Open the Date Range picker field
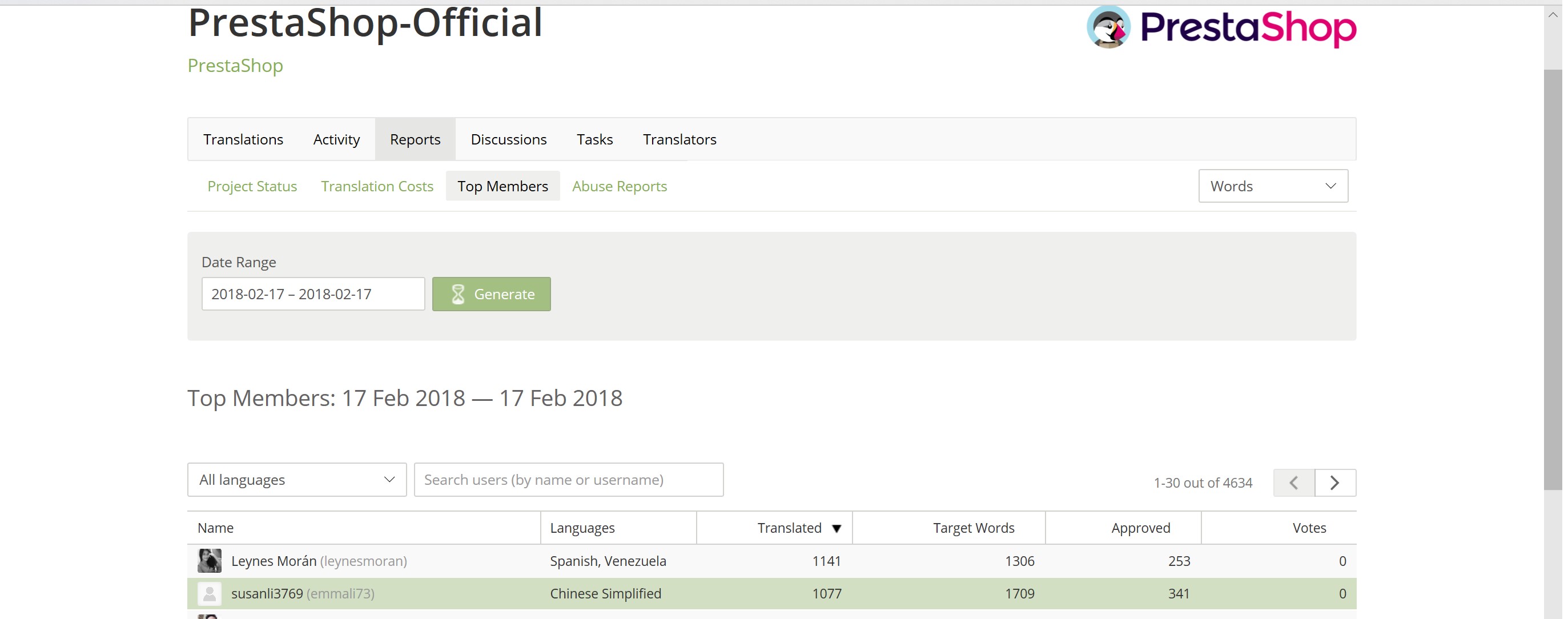 313,294
